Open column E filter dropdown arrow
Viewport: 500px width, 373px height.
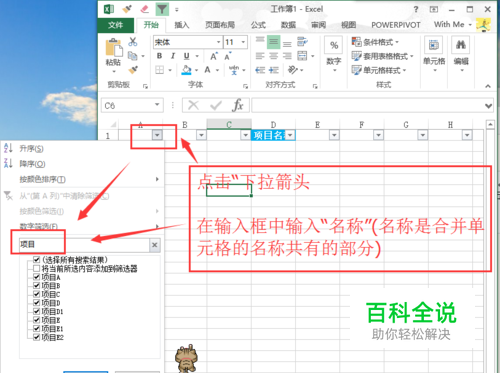point(334,135)
